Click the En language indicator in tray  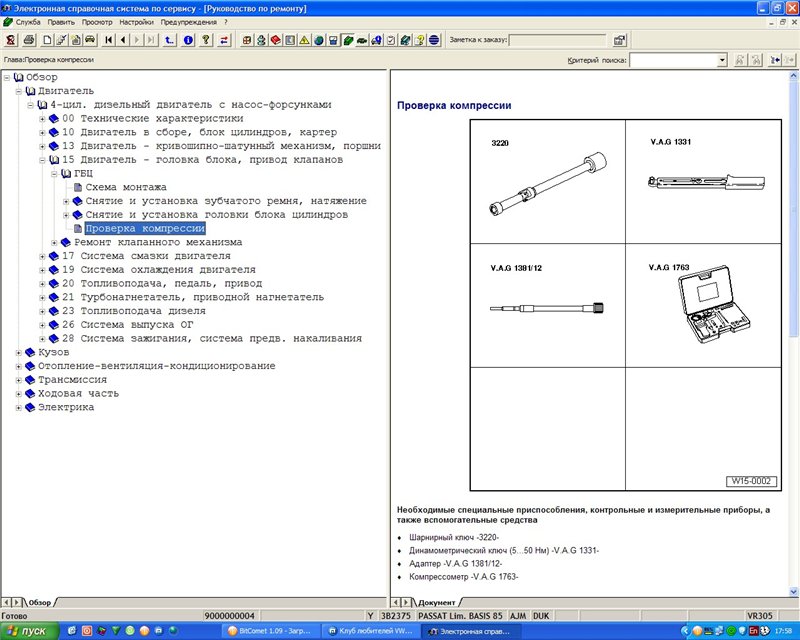pos(753,631)
